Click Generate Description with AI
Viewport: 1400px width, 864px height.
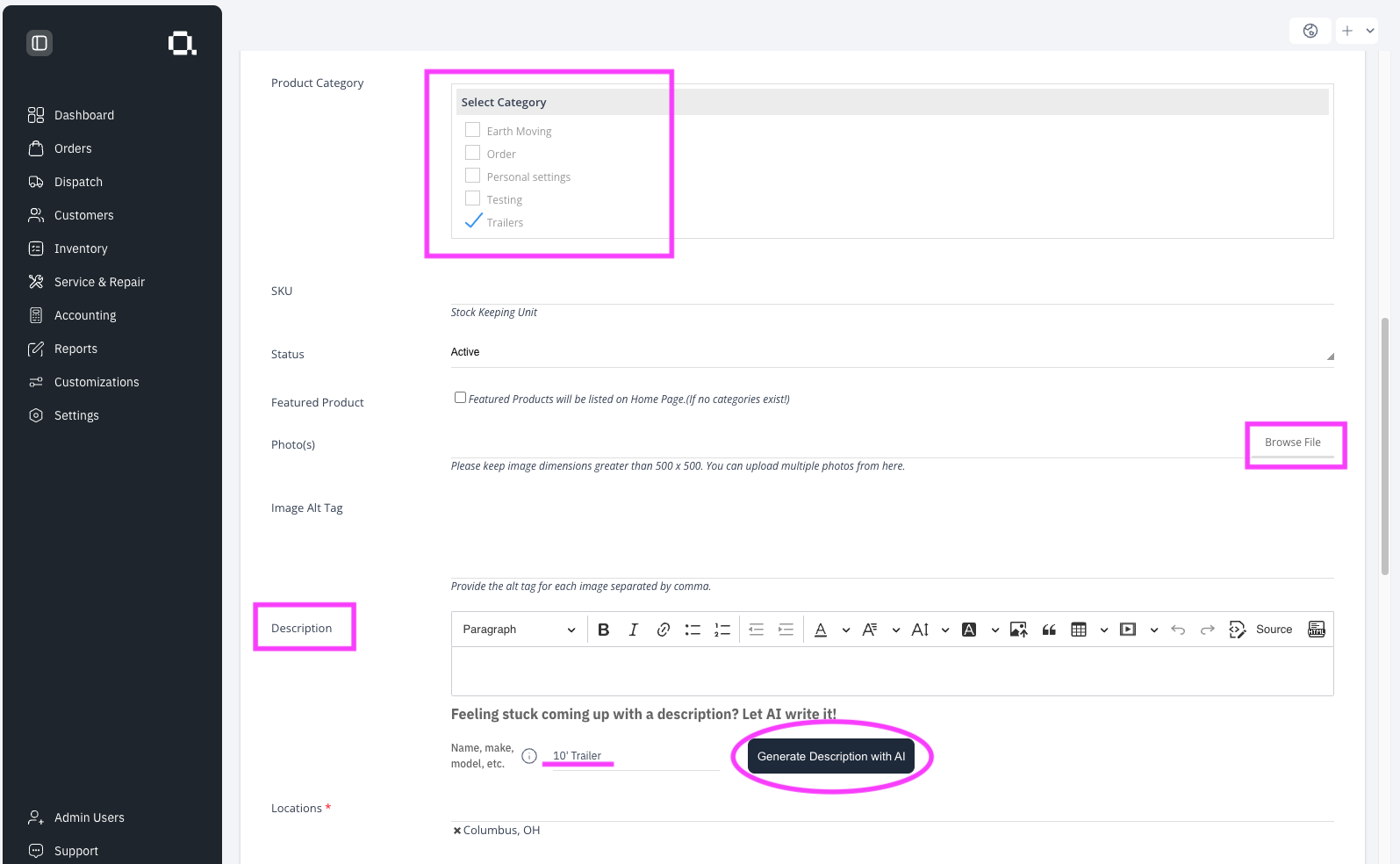[831, 756]
